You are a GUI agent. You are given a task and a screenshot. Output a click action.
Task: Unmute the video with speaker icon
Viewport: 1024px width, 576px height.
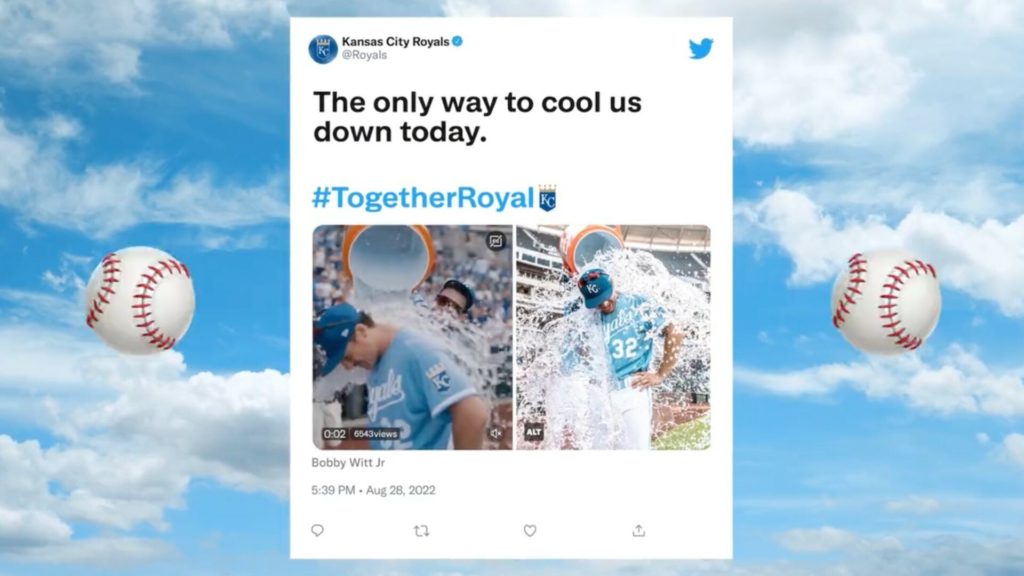tap(496, 433)
